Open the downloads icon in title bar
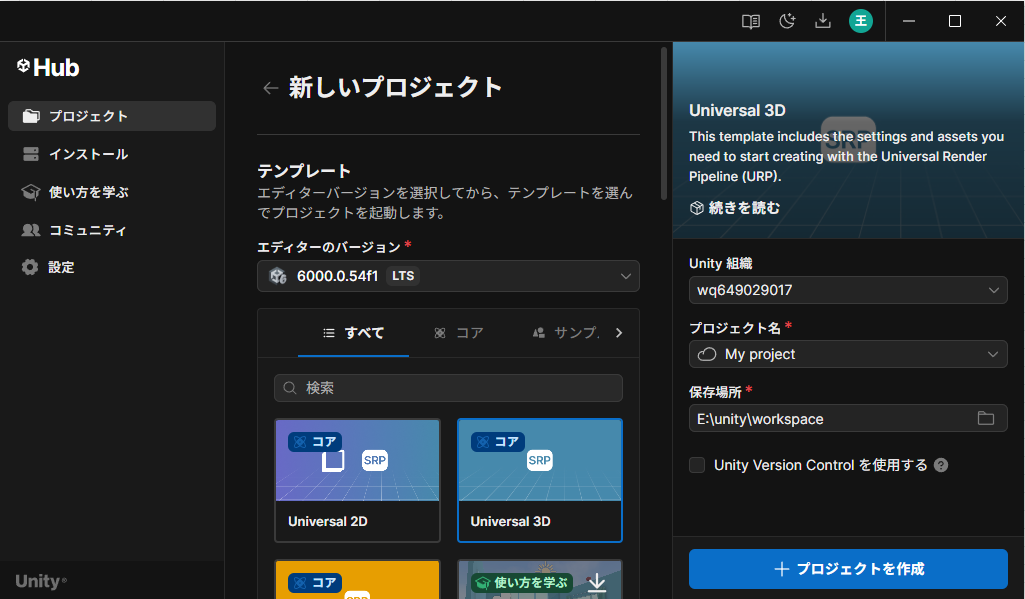 point(823,22)
